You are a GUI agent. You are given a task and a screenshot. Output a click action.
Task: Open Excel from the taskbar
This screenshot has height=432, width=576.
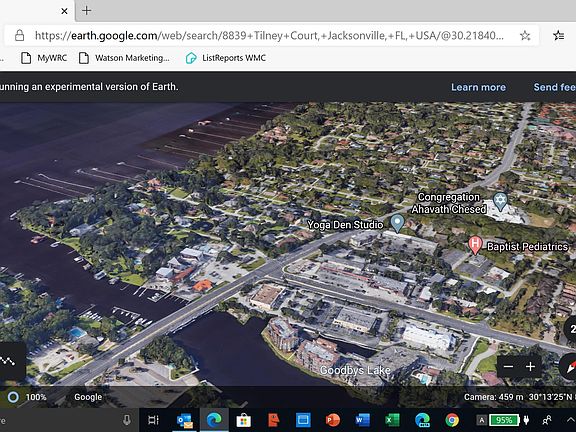pos(392,420)
